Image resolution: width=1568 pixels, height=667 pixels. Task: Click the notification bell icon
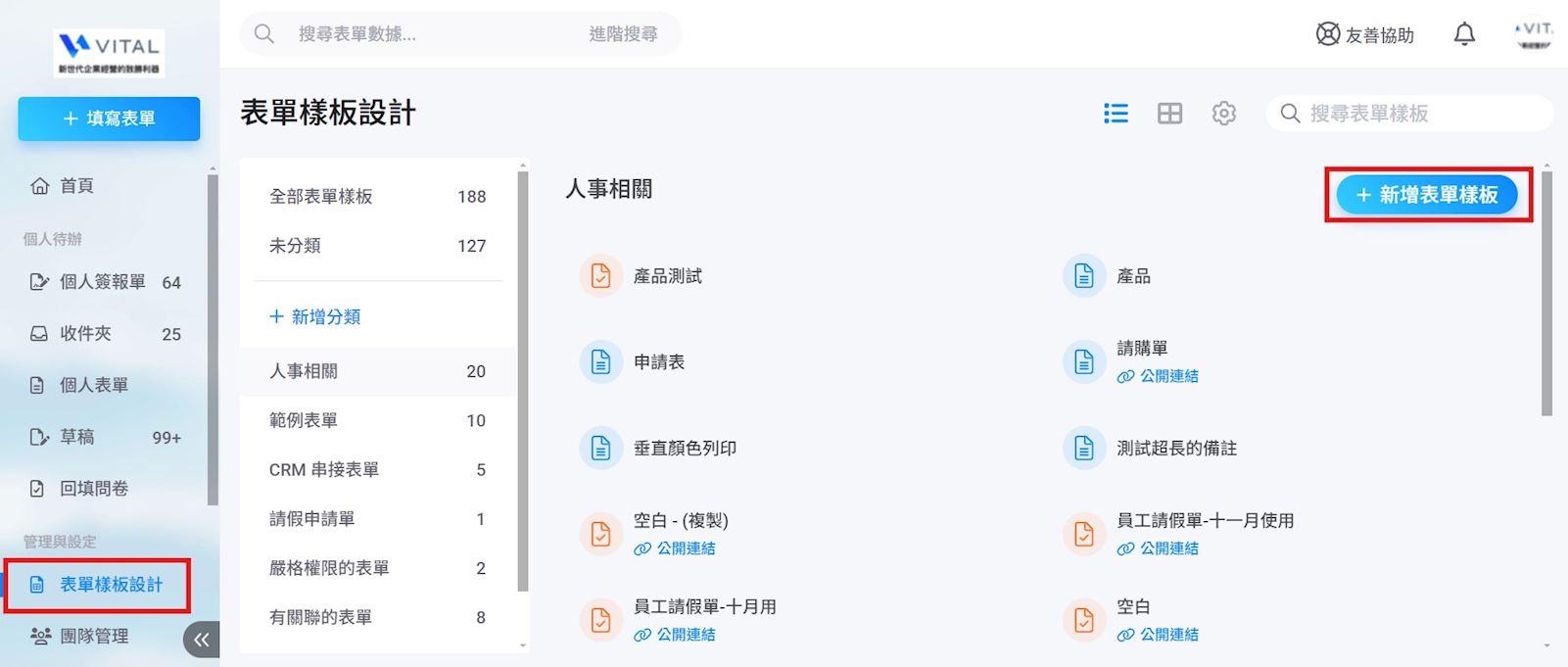tap(1464, 34)
